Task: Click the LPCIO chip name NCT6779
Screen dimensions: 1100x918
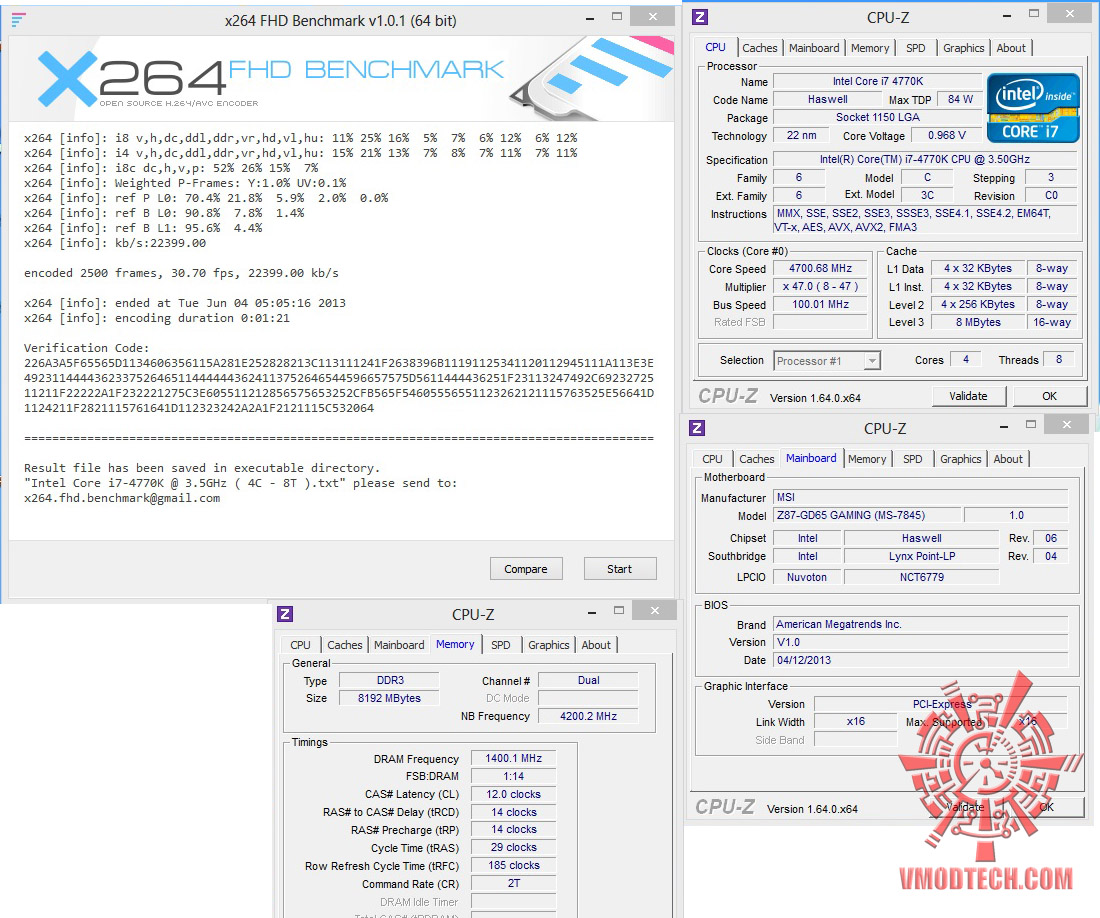Action: [x=921, y=577]
